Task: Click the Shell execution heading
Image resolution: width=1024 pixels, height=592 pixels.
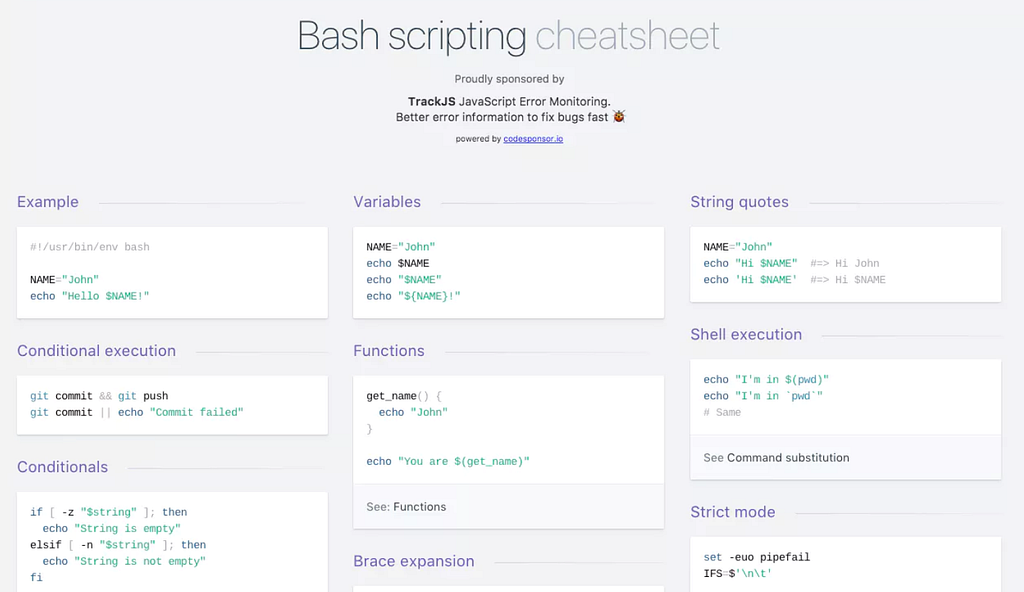Action: [746, 335]
